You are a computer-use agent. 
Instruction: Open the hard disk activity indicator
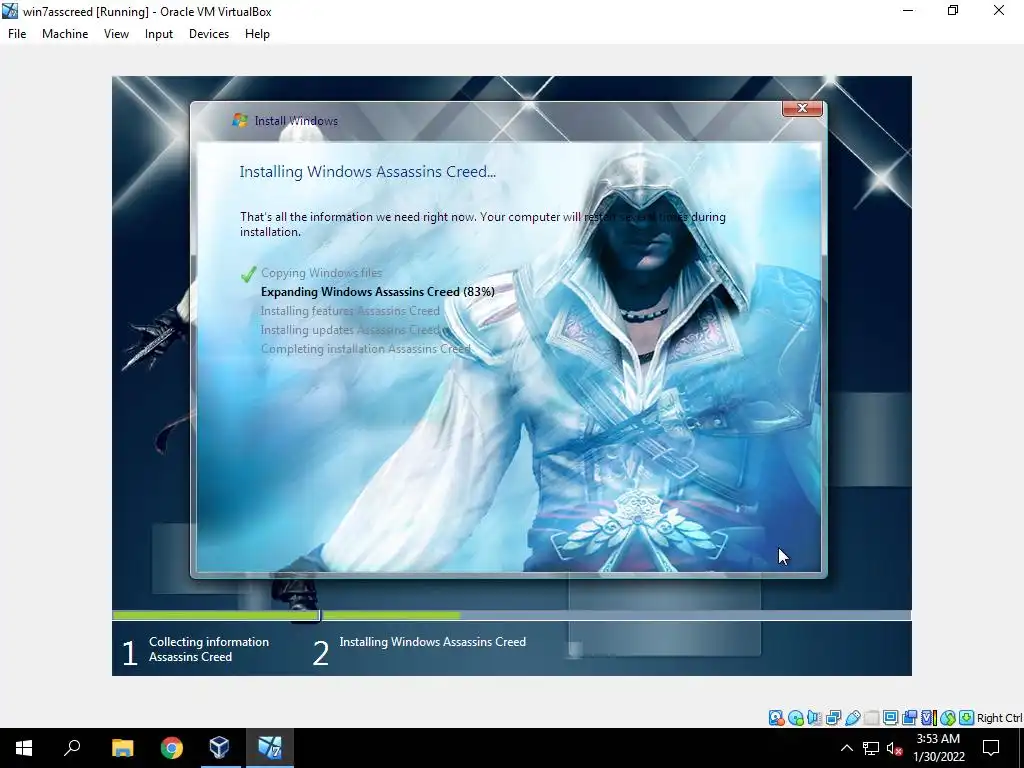coord(776,718)
